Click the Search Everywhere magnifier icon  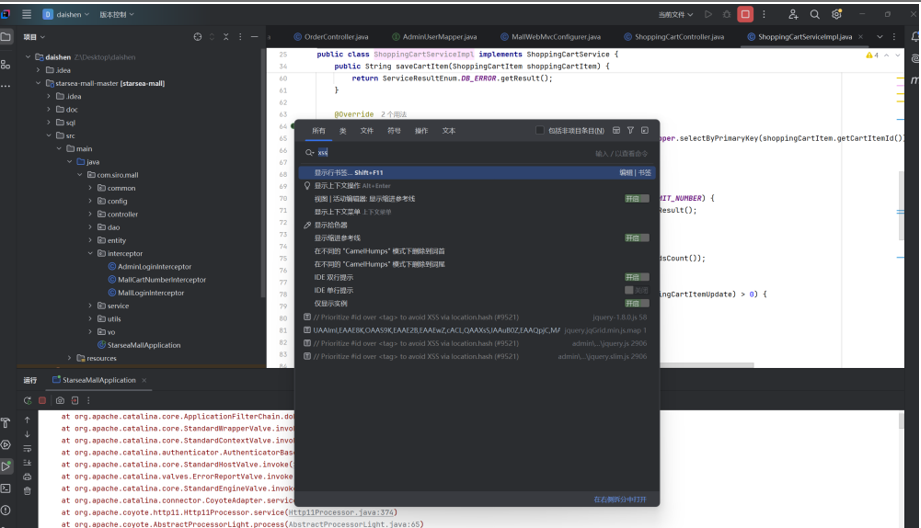tap(814, 15)
